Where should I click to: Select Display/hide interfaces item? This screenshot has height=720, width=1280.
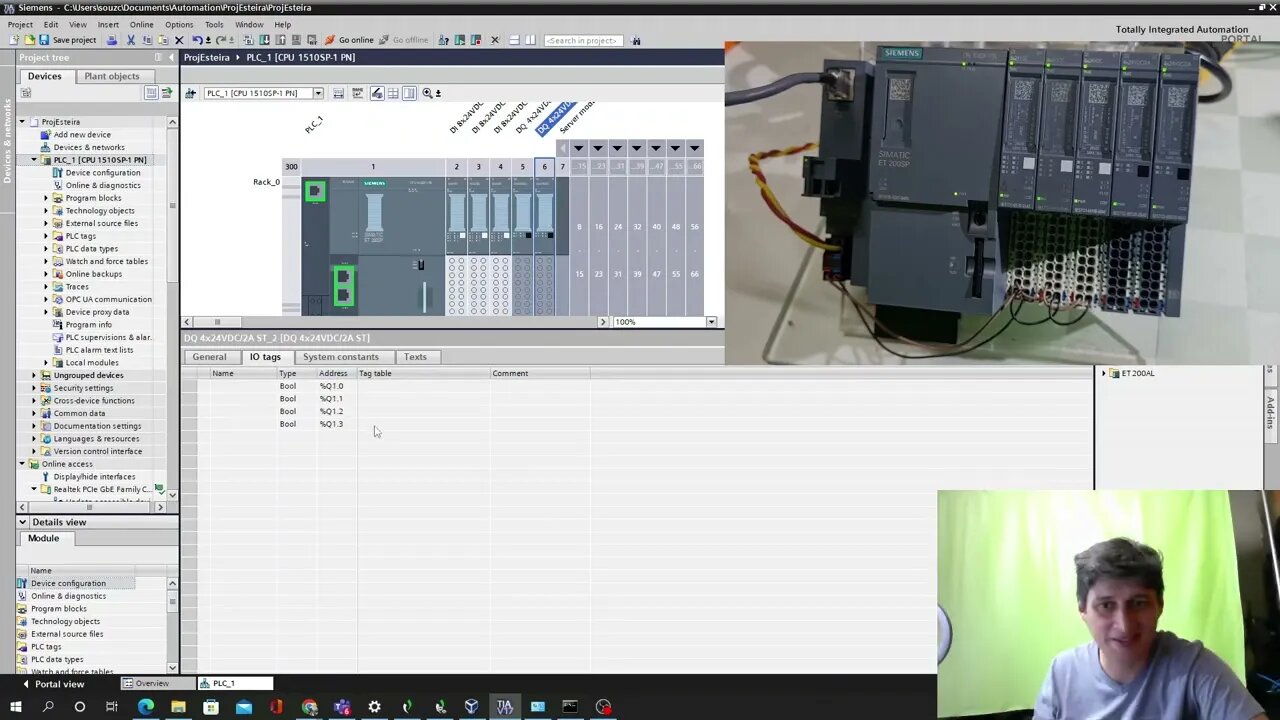point(94,477)
